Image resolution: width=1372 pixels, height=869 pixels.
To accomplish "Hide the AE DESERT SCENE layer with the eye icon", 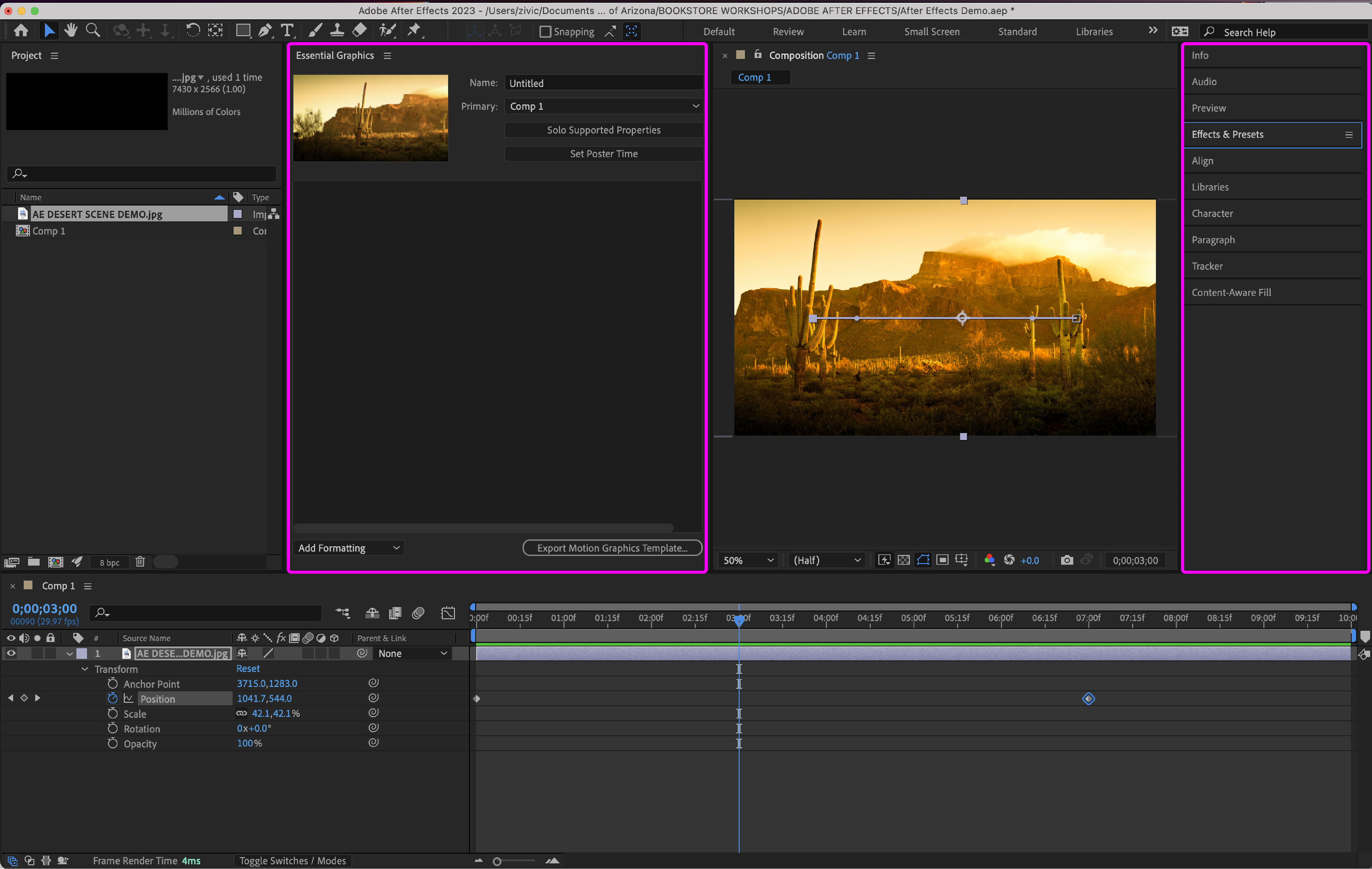I will click(x=11, y=654).
